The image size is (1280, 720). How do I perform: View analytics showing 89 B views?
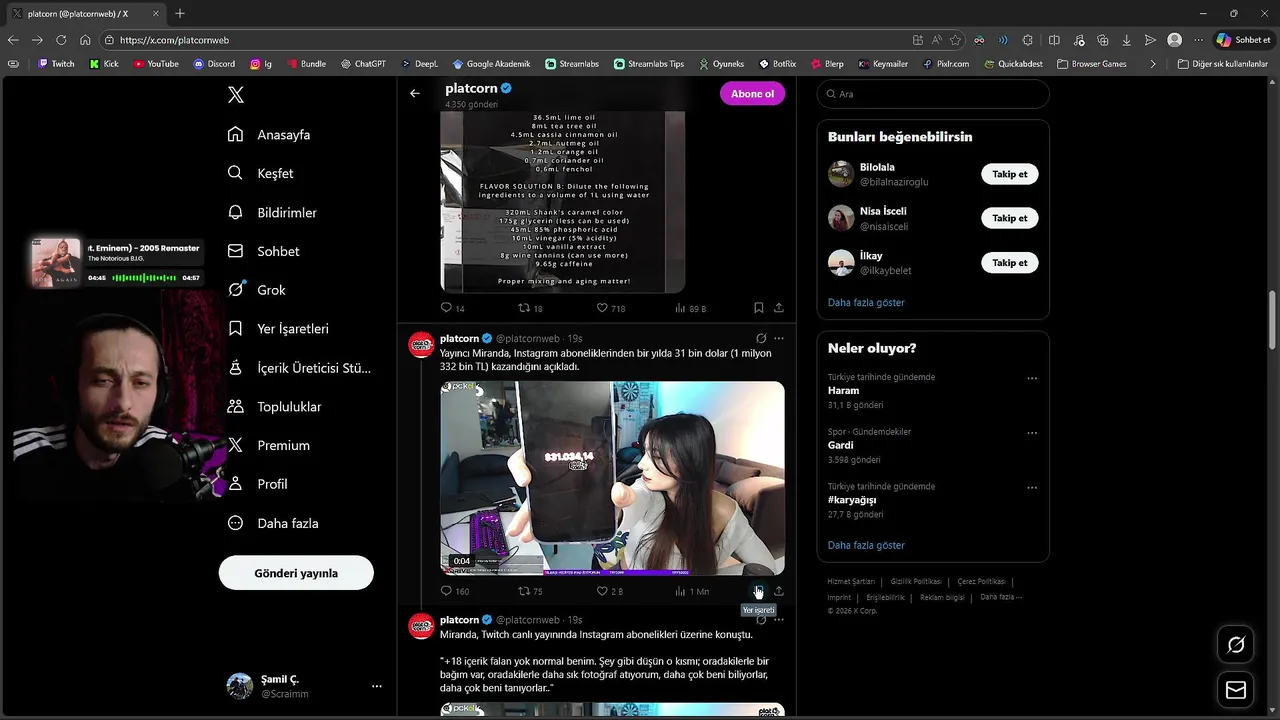[x=691, y=308]
